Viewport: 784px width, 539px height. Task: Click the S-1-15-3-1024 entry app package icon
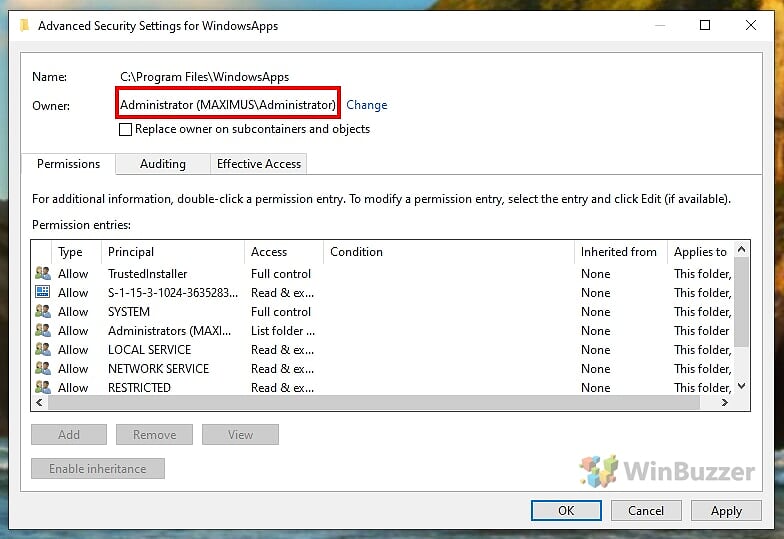[43, 292]
